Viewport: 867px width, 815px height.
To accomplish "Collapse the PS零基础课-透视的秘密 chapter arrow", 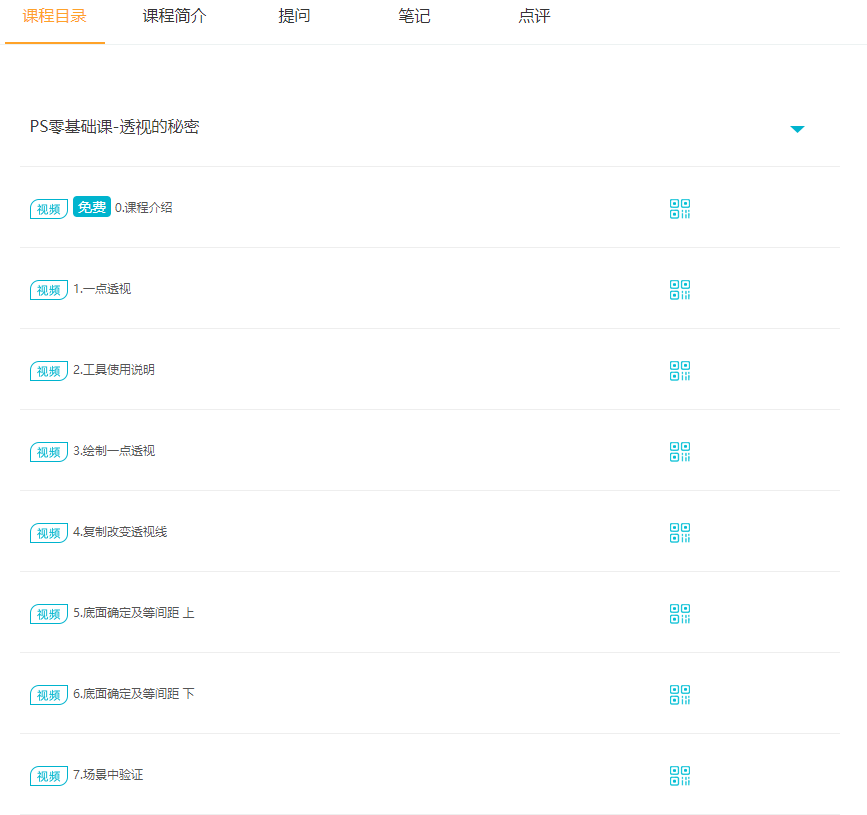I will tap(797, 129).
